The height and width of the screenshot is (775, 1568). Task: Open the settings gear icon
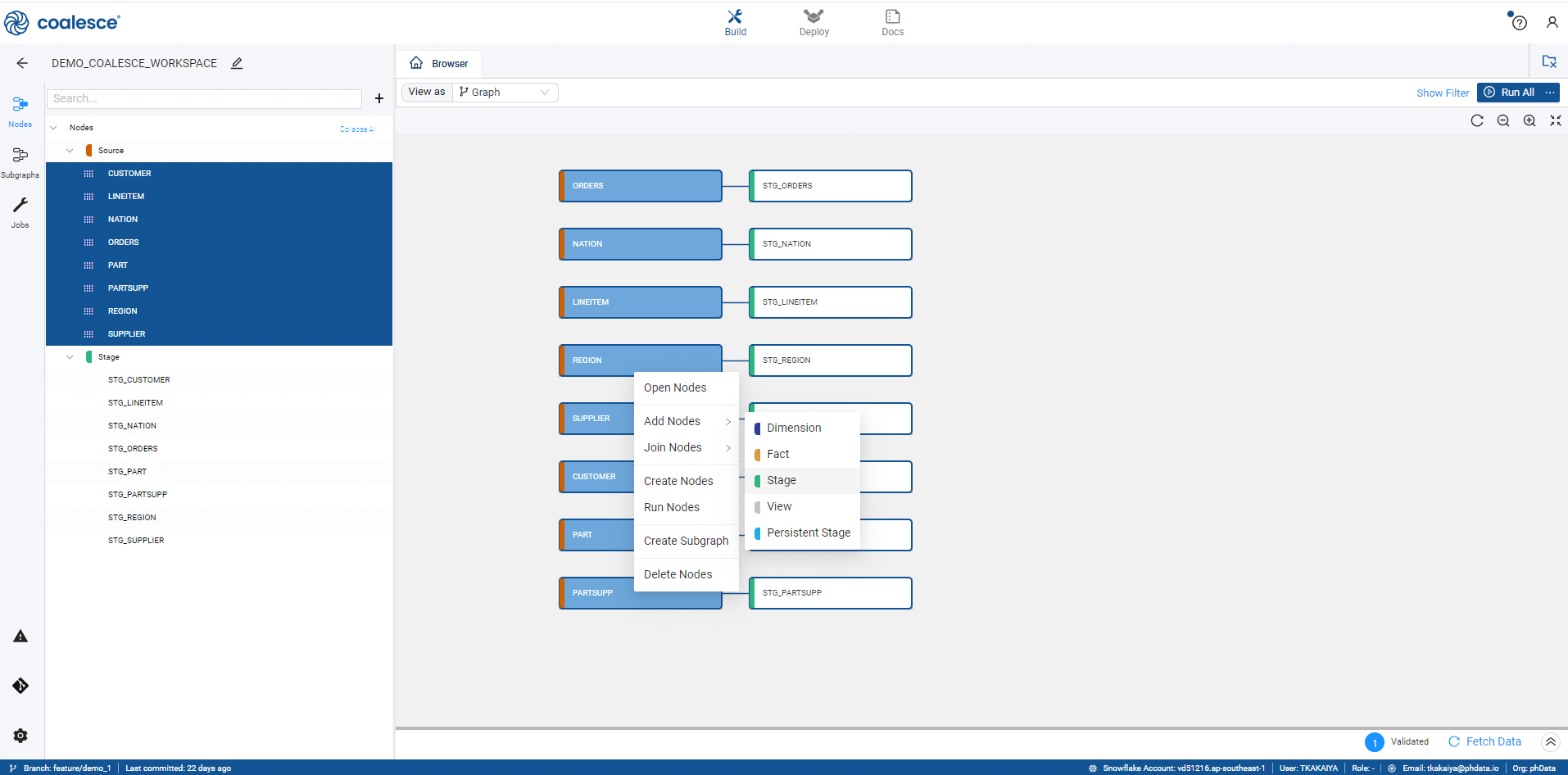[x=20, y=736]
